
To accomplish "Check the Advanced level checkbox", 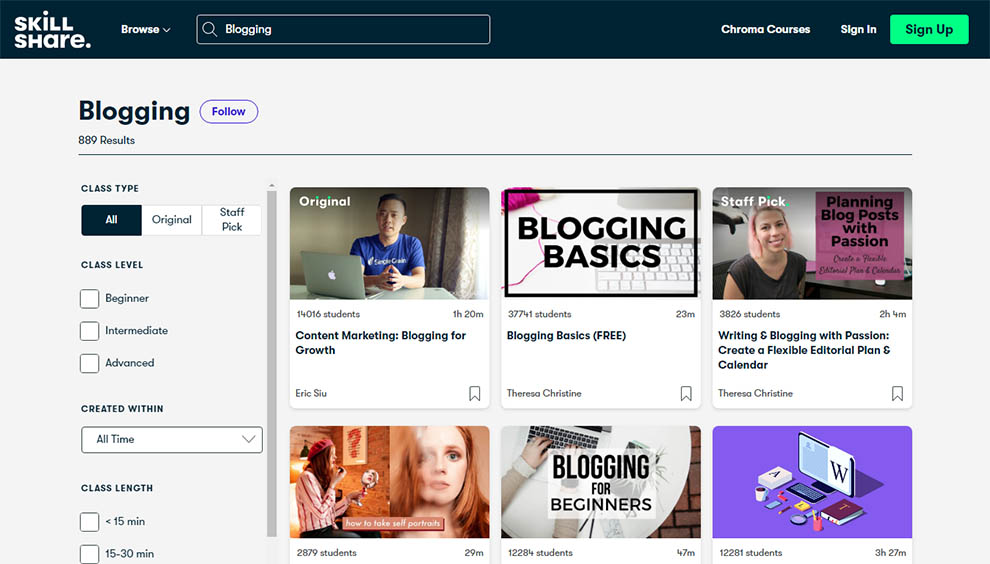I will [90, 363].
